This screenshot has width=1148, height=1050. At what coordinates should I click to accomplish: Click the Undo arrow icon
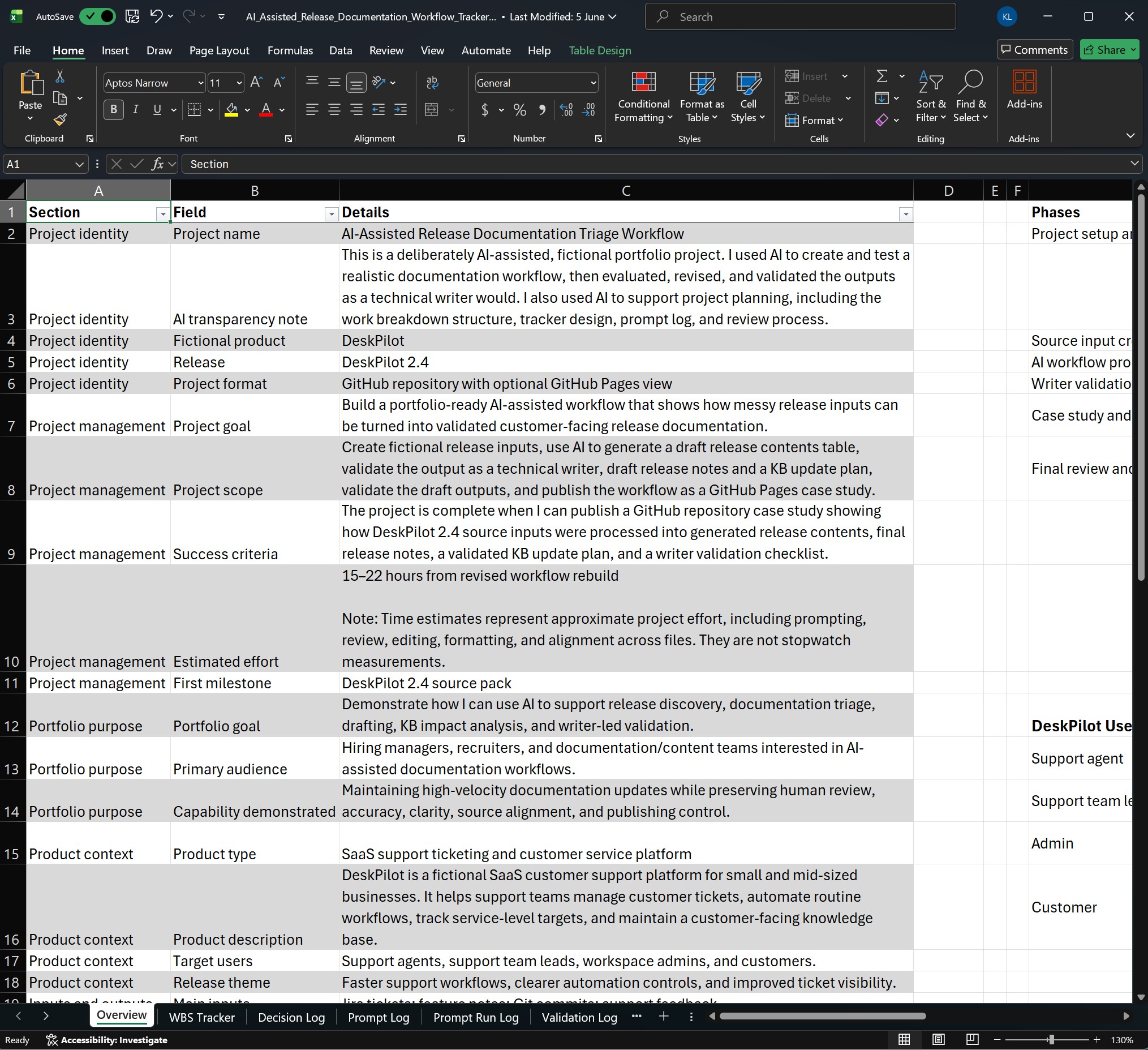tap(156, 16)
